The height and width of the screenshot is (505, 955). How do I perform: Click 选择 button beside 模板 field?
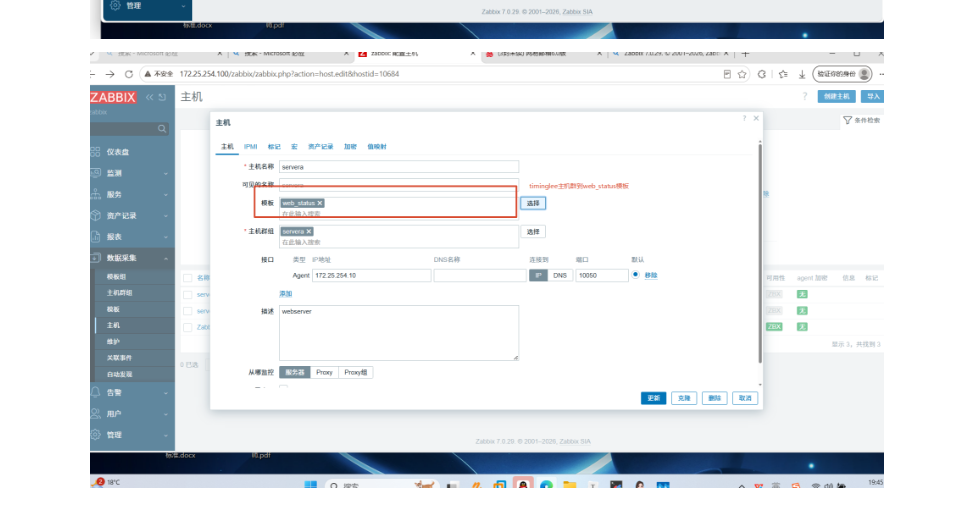tap(533, 203)
